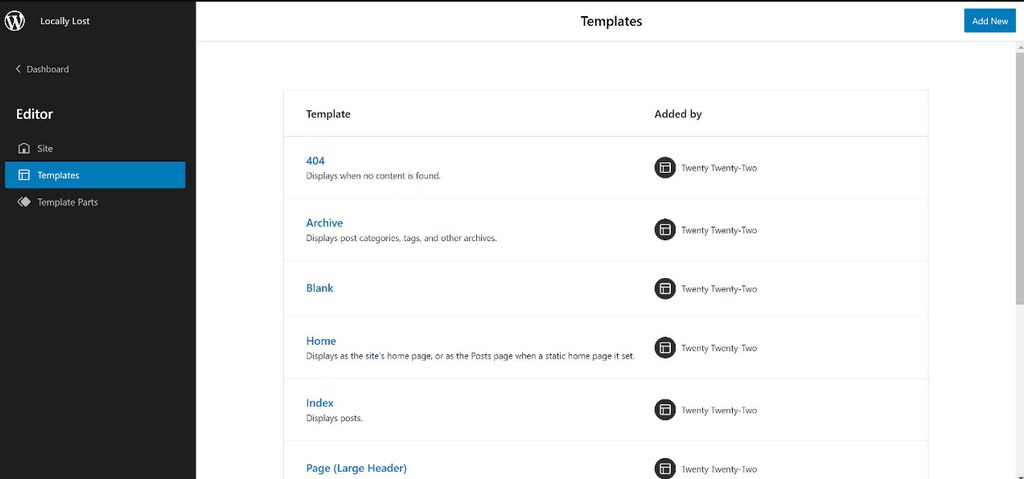This screenshot has width=1024, height=479.
Task: Click the theme icon in the Index row
Action: pyautogui.click(x=665, y=410)
